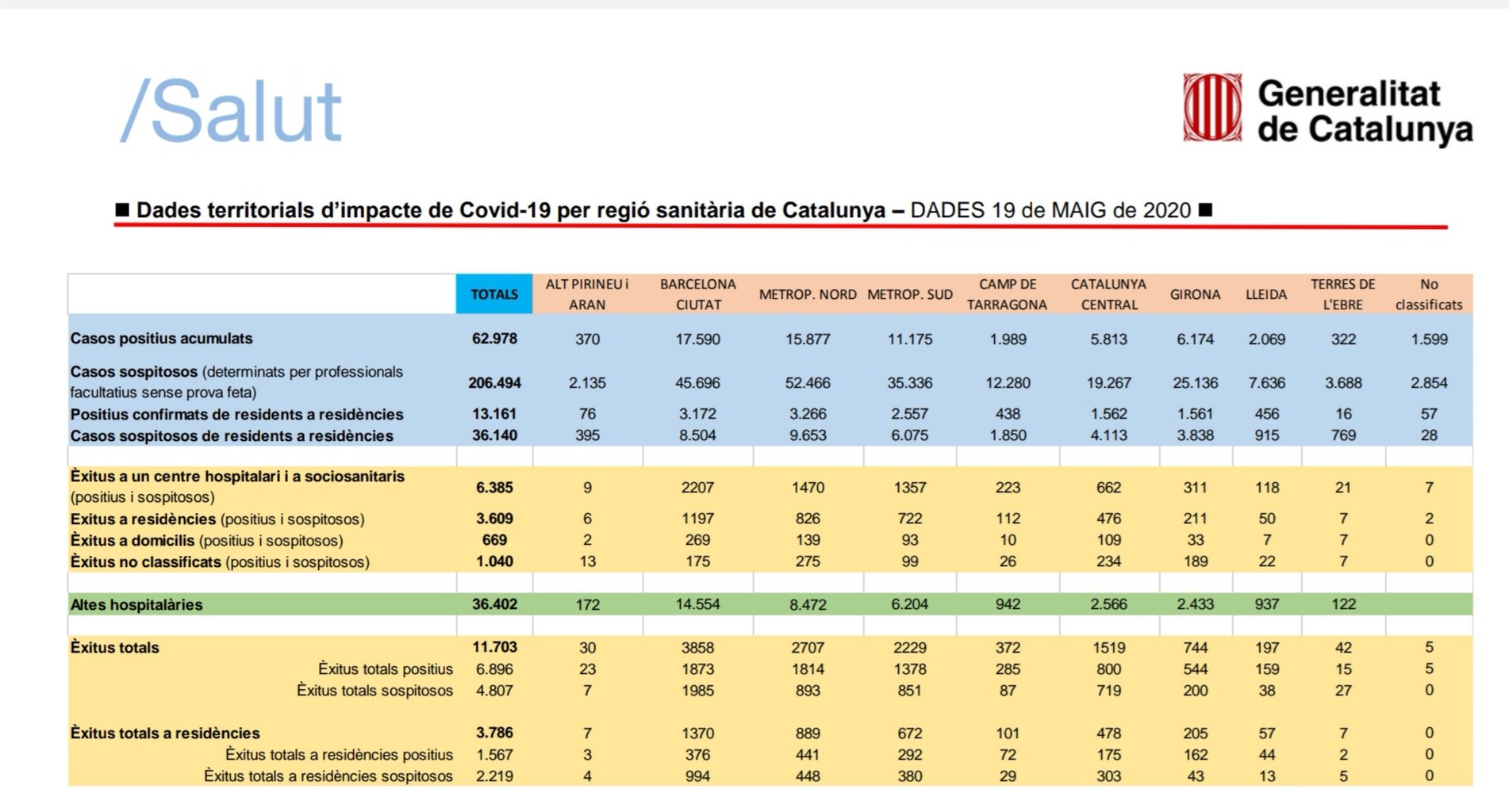Click the 'No classificats' column header

[x=1428, y=294]
